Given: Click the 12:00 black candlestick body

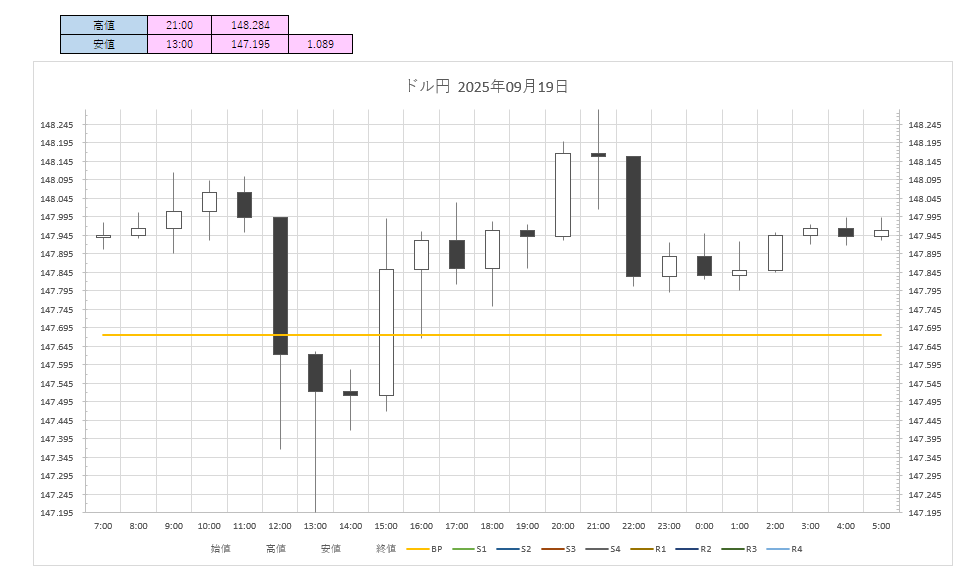Looking at the screenshot, I should [x=280, y=285].
